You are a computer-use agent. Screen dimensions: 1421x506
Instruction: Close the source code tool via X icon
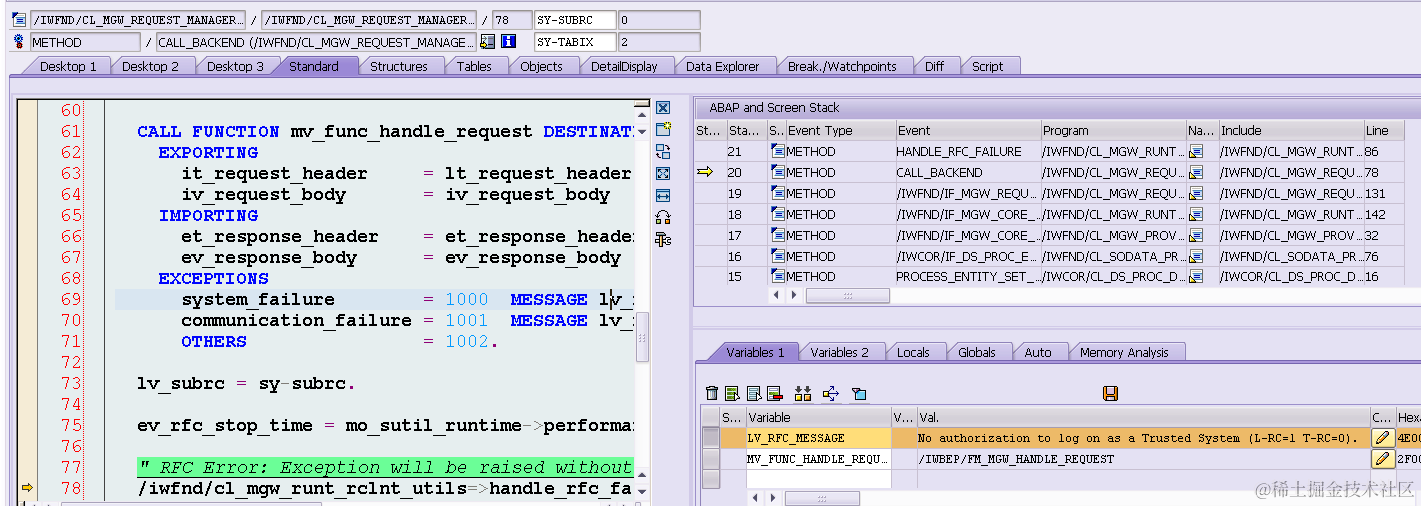[662, 108]
